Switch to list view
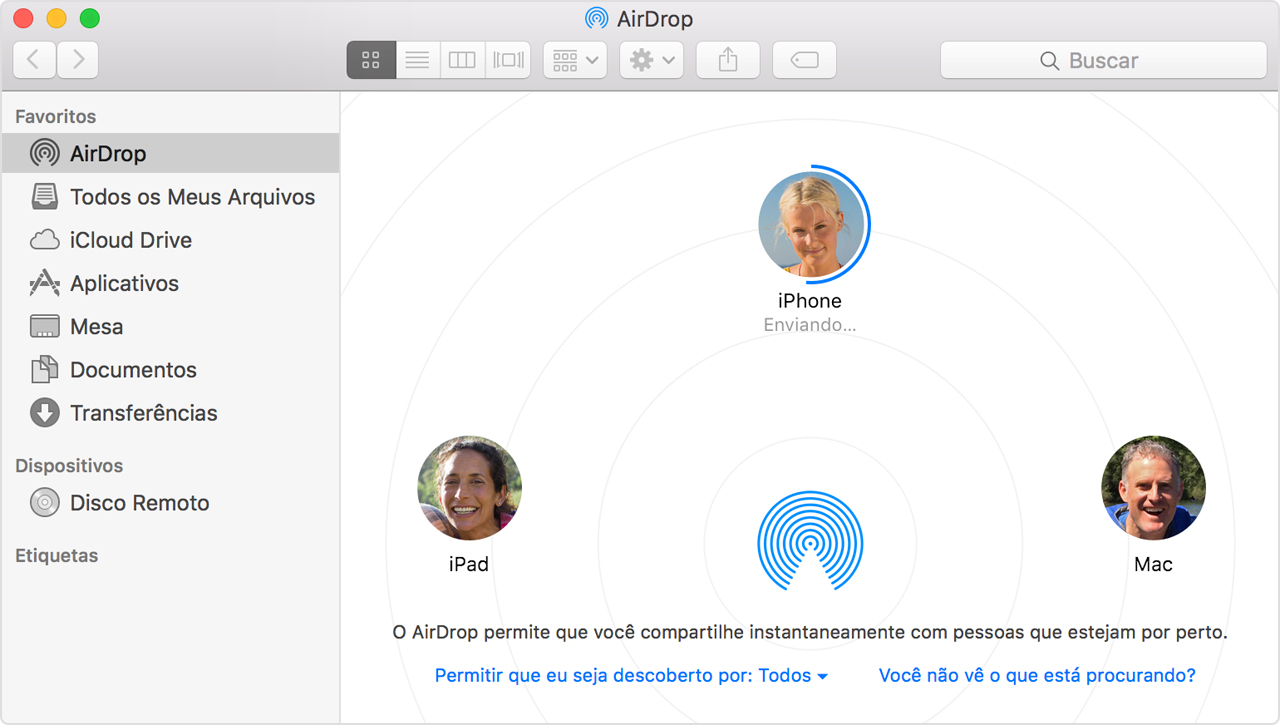This screenshot has height=726, width=1280. coord(418,60)
